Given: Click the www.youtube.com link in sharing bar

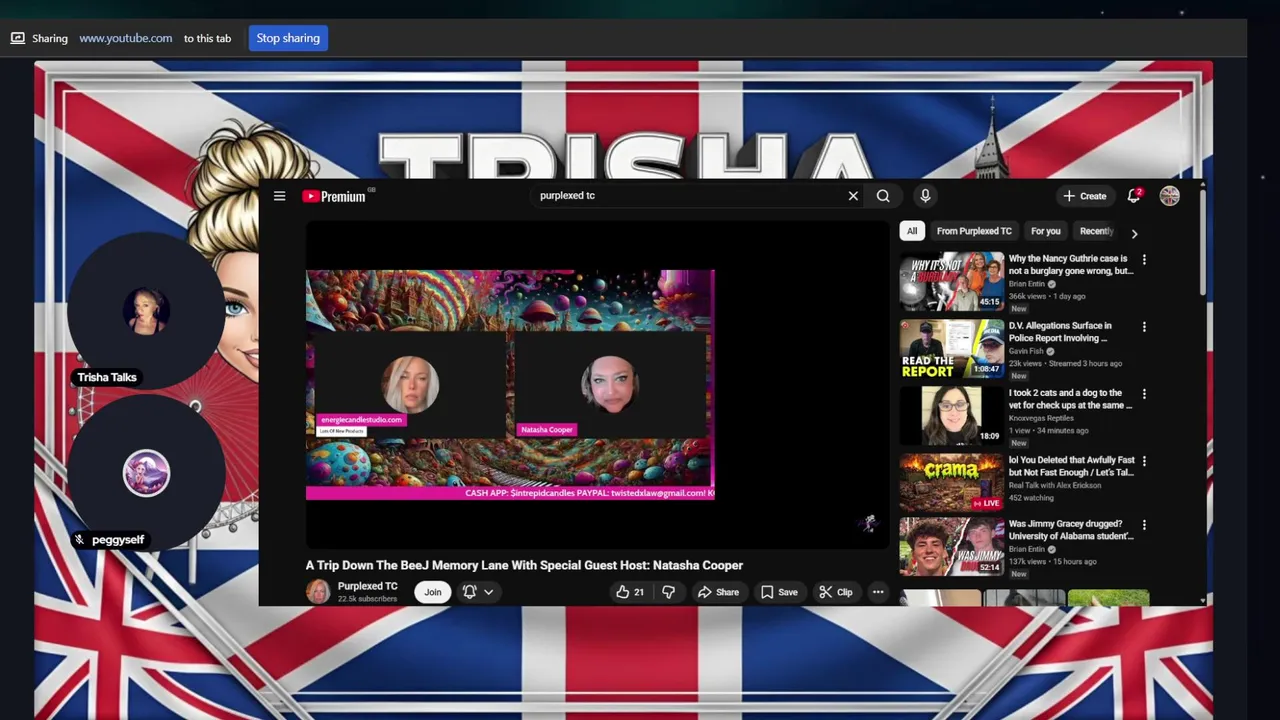Looking at the screenshot, I should click(x=126, y=38).
